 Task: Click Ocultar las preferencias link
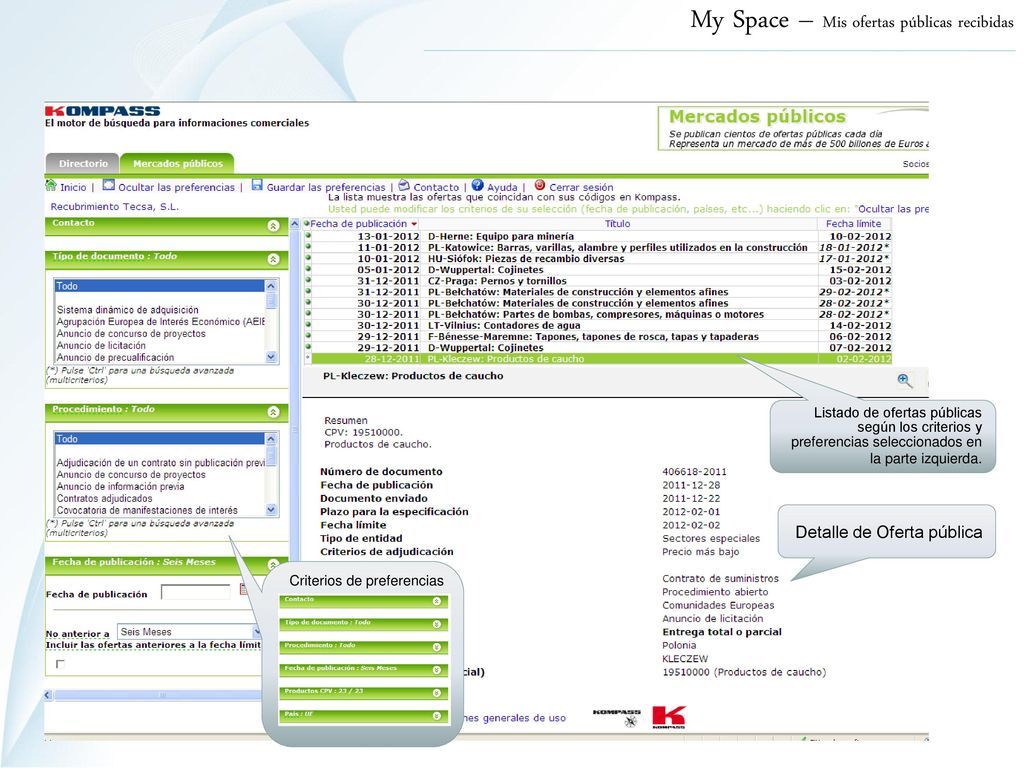tap(176, 187)
